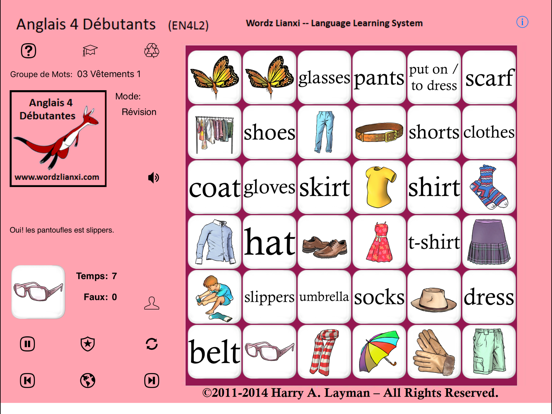Tap the yellow t-shirt picture tile
This screenshot has width=552, height=414.
pyautogui.click(x=379, y=187)
